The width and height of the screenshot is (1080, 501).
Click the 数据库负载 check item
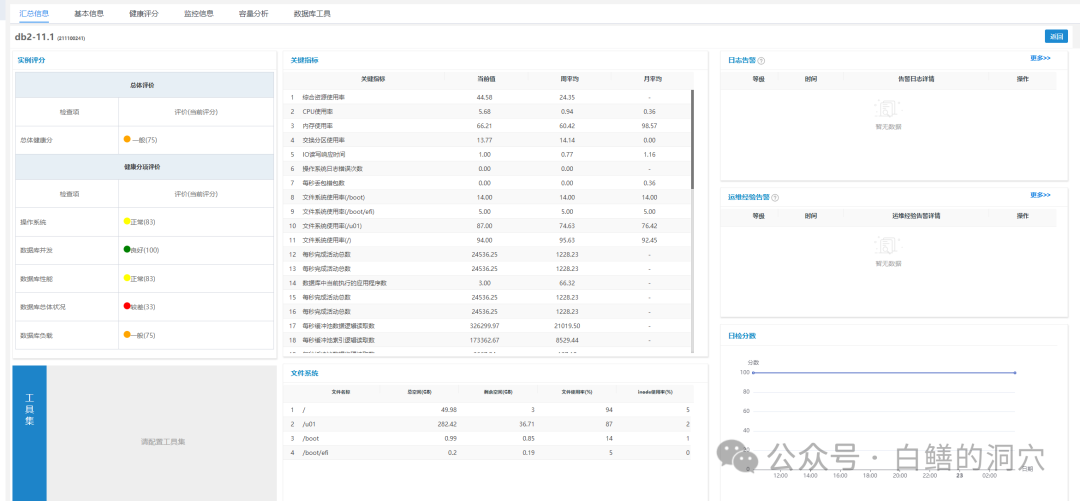coord(37,335)
